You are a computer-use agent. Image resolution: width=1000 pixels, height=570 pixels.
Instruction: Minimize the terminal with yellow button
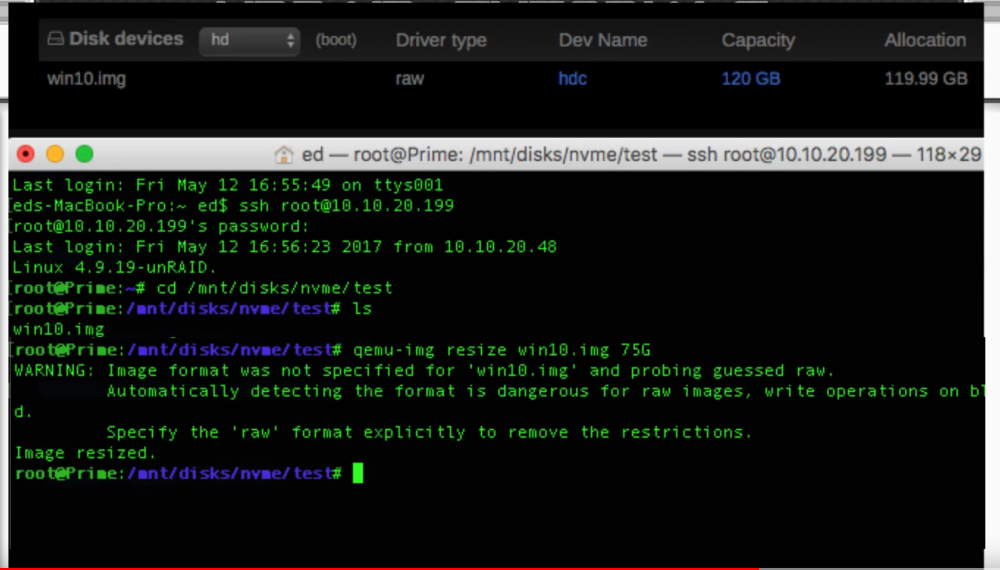tap(55, 154)
